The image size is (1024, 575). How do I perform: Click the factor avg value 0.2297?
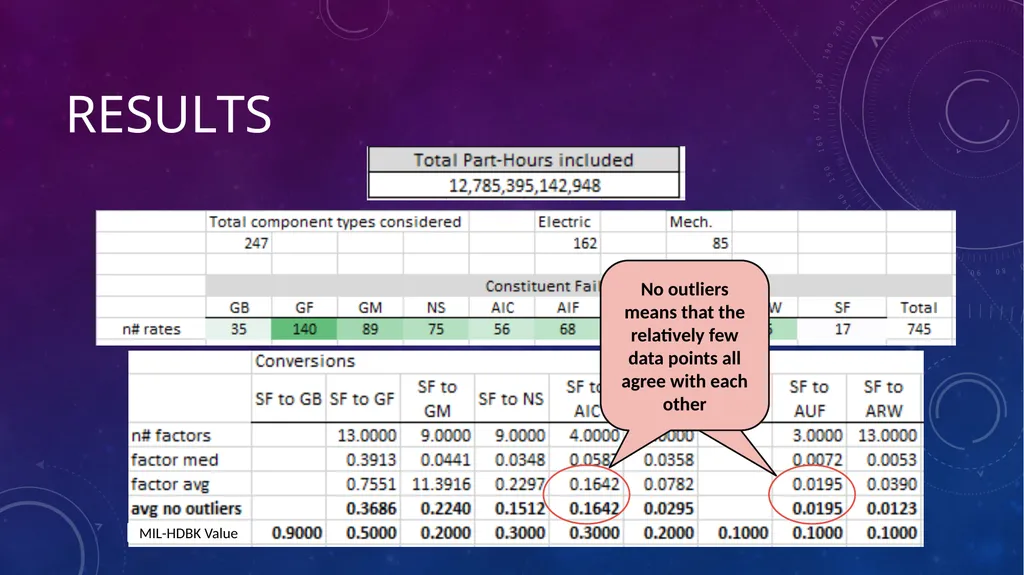click(x=520, y=485)
